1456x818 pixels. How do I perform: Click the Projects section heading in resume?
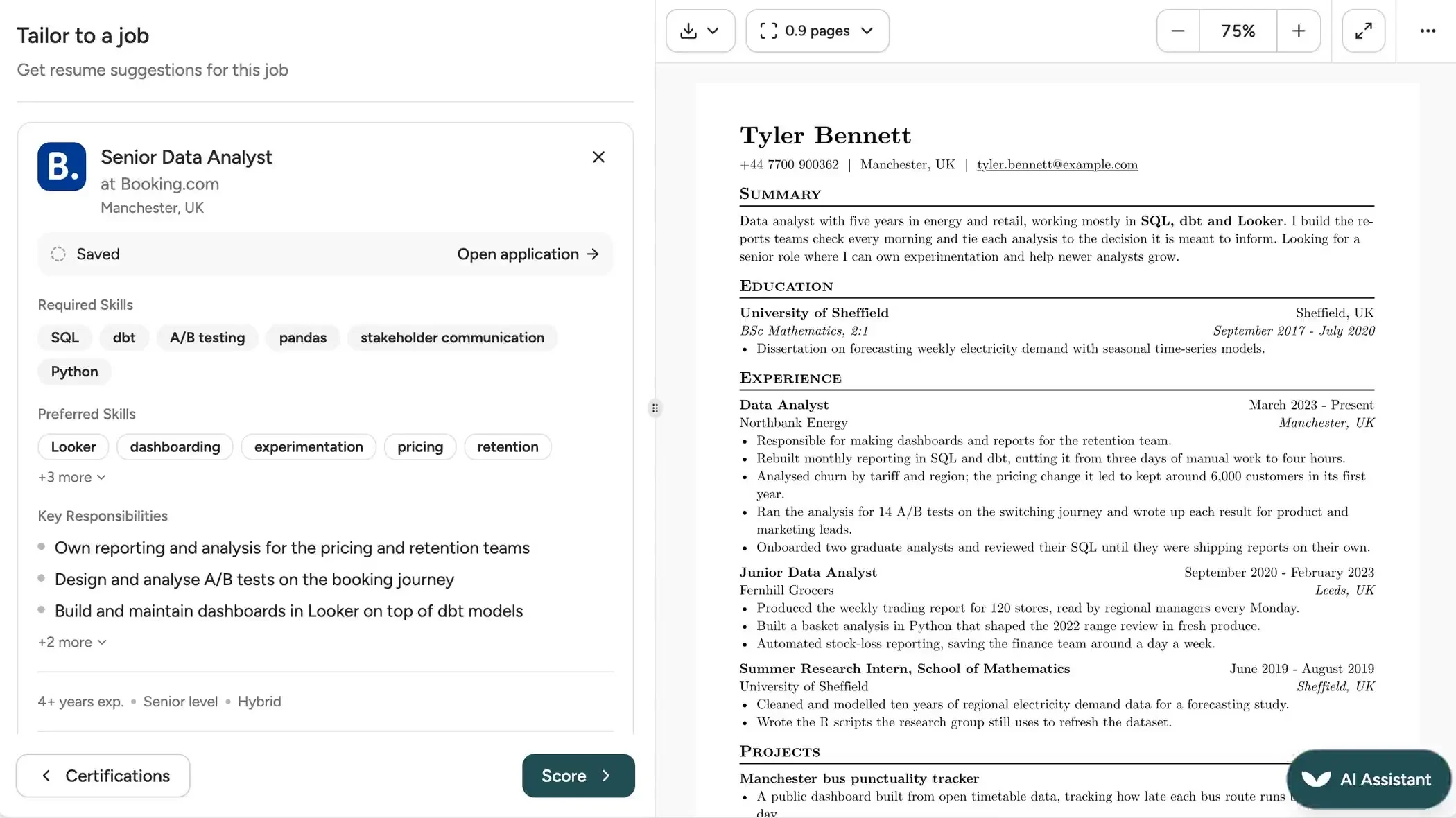[779, 752]
